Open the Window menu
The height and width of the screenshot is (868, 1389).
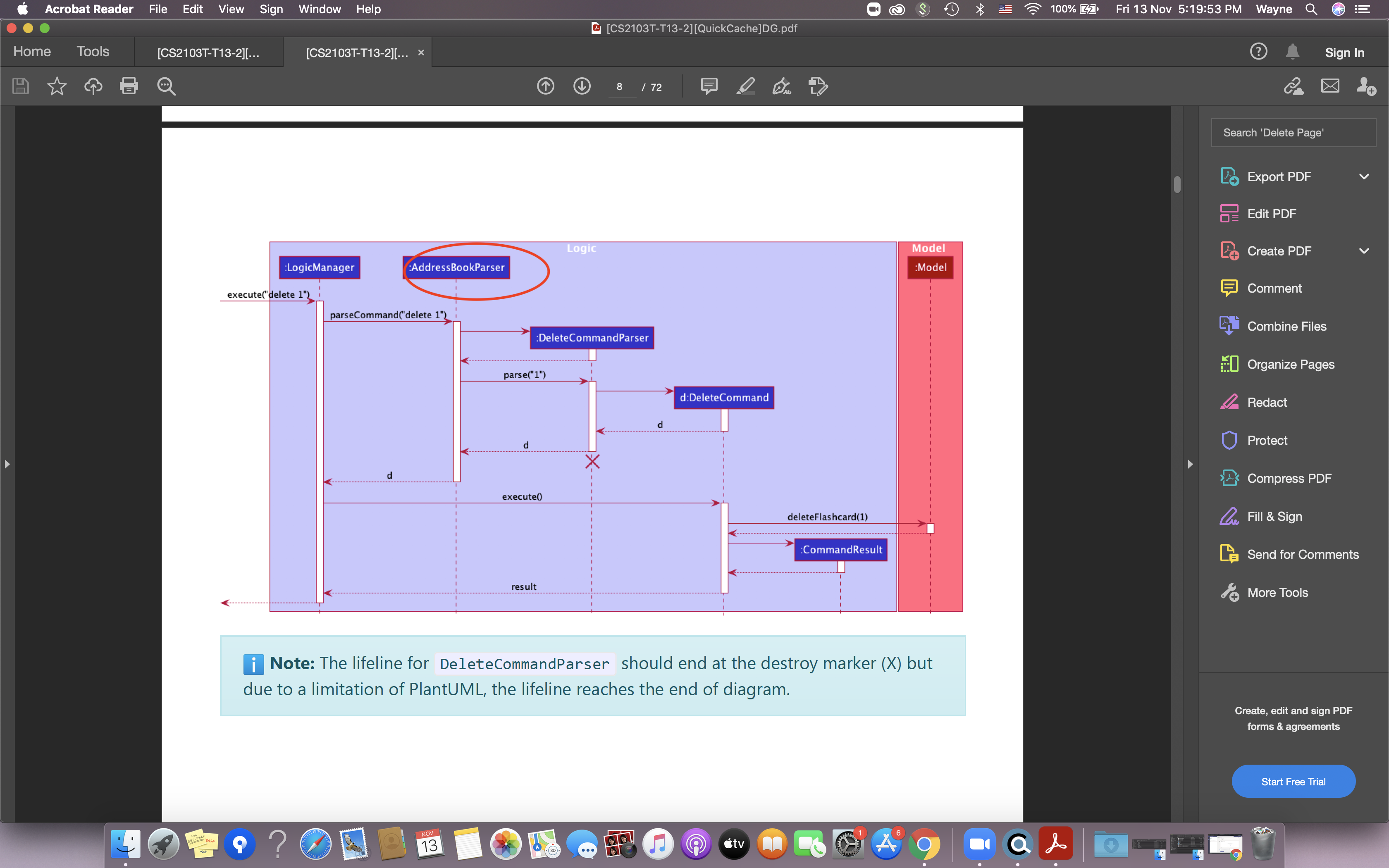[x=319, y=9]
